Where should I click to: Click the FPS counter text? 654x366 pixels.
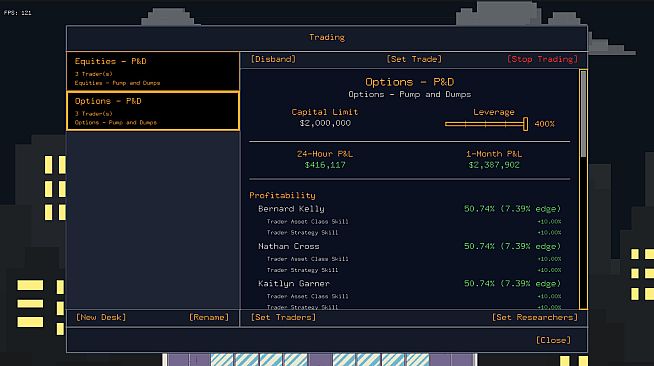(x=18, y=13)
